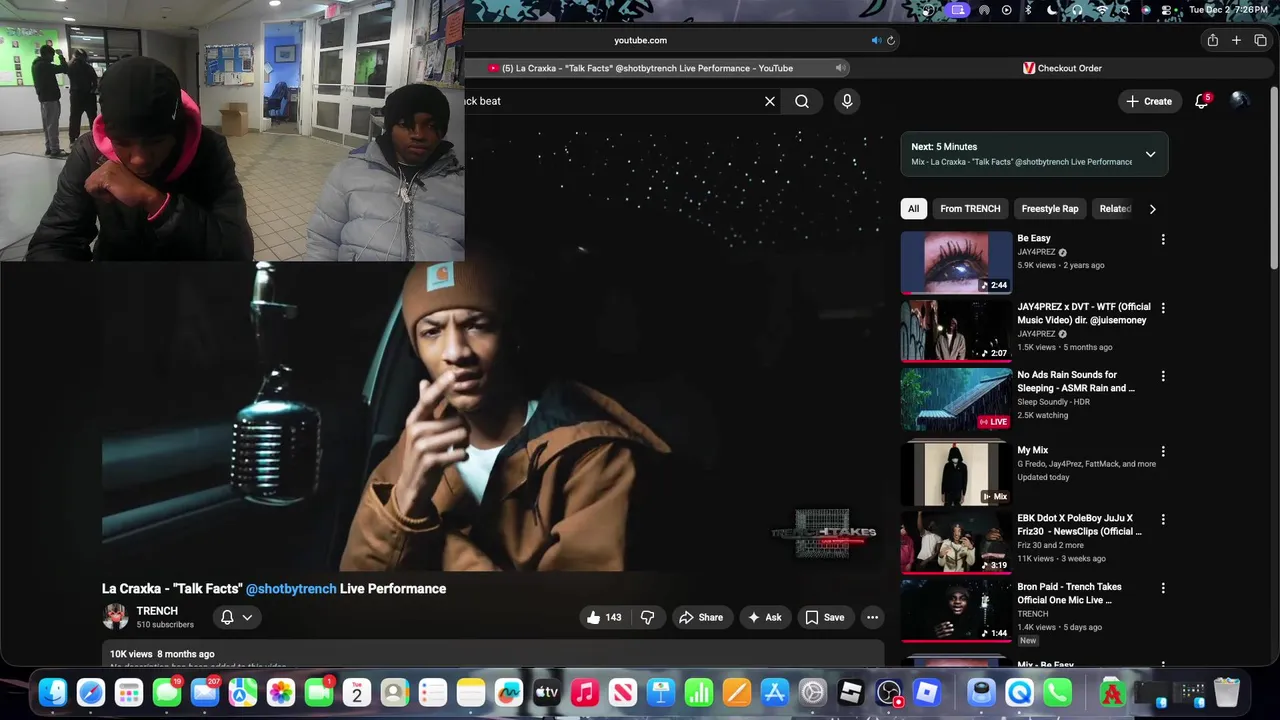Open more options for Be Easy video
The height and width of the screenshot is (720, 1280).
pyautogui.click(x=1162, y=240)
